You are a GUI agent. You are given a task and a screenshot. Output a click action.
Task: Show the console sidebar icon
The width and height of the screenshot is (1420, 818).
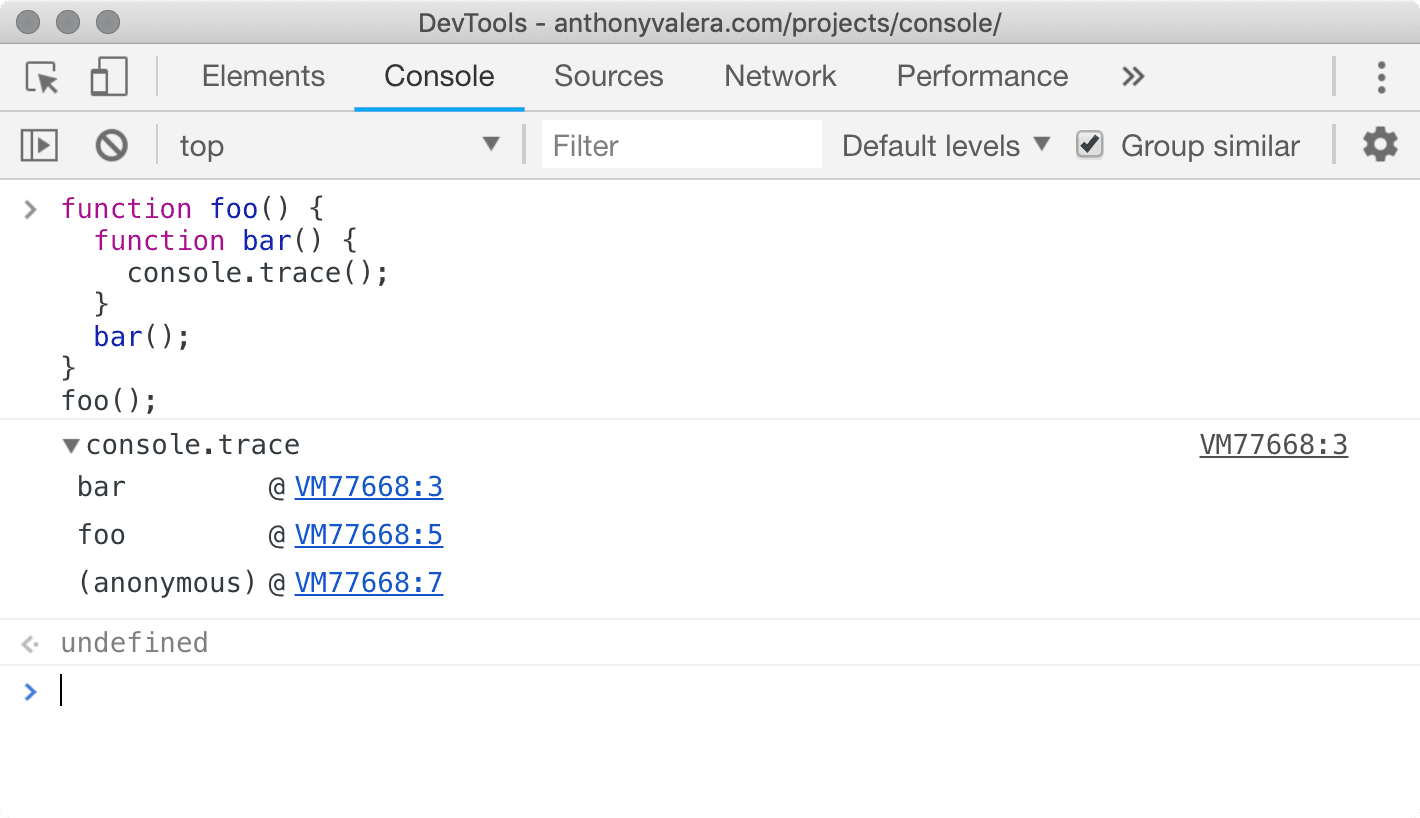coord(39,144)
